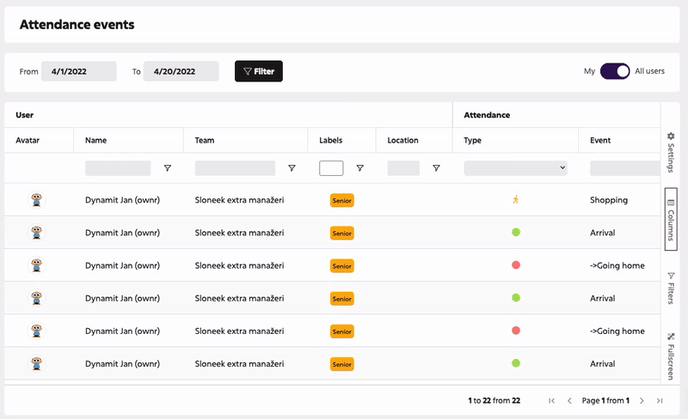
Task: Click the orange Shopping attendance type icon
Action: [516, 200]
